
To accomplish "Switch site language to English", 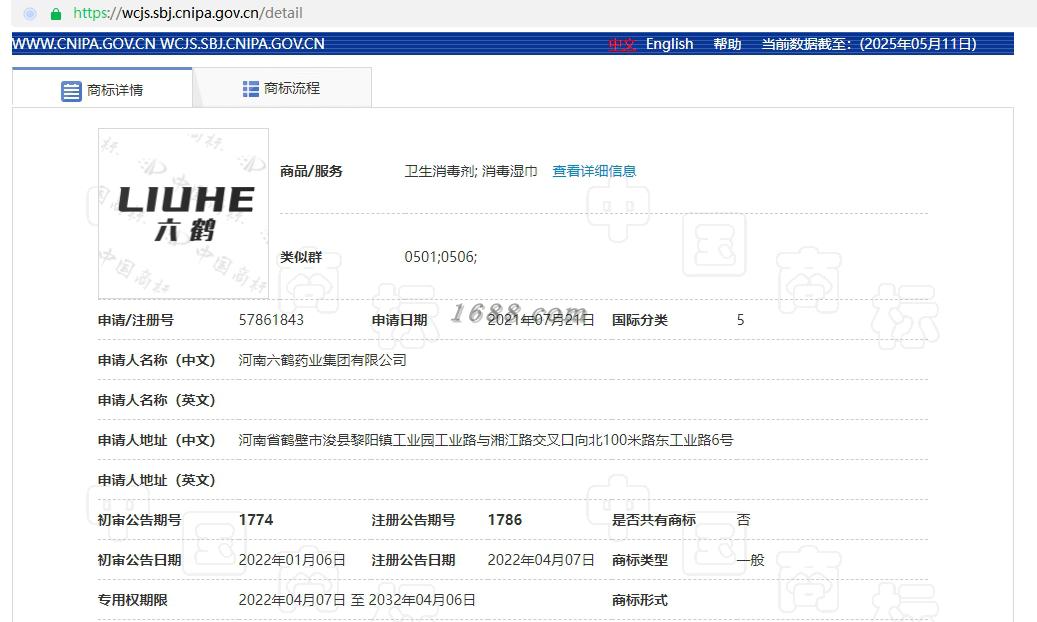I will 669,44.
